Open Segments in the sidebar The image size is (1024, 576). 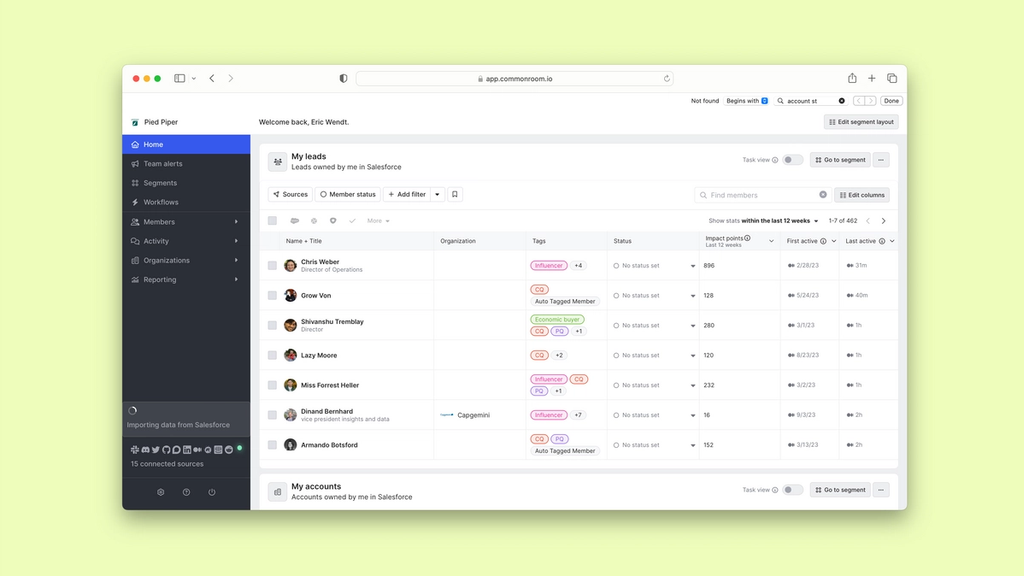click(x=186, y=183)
